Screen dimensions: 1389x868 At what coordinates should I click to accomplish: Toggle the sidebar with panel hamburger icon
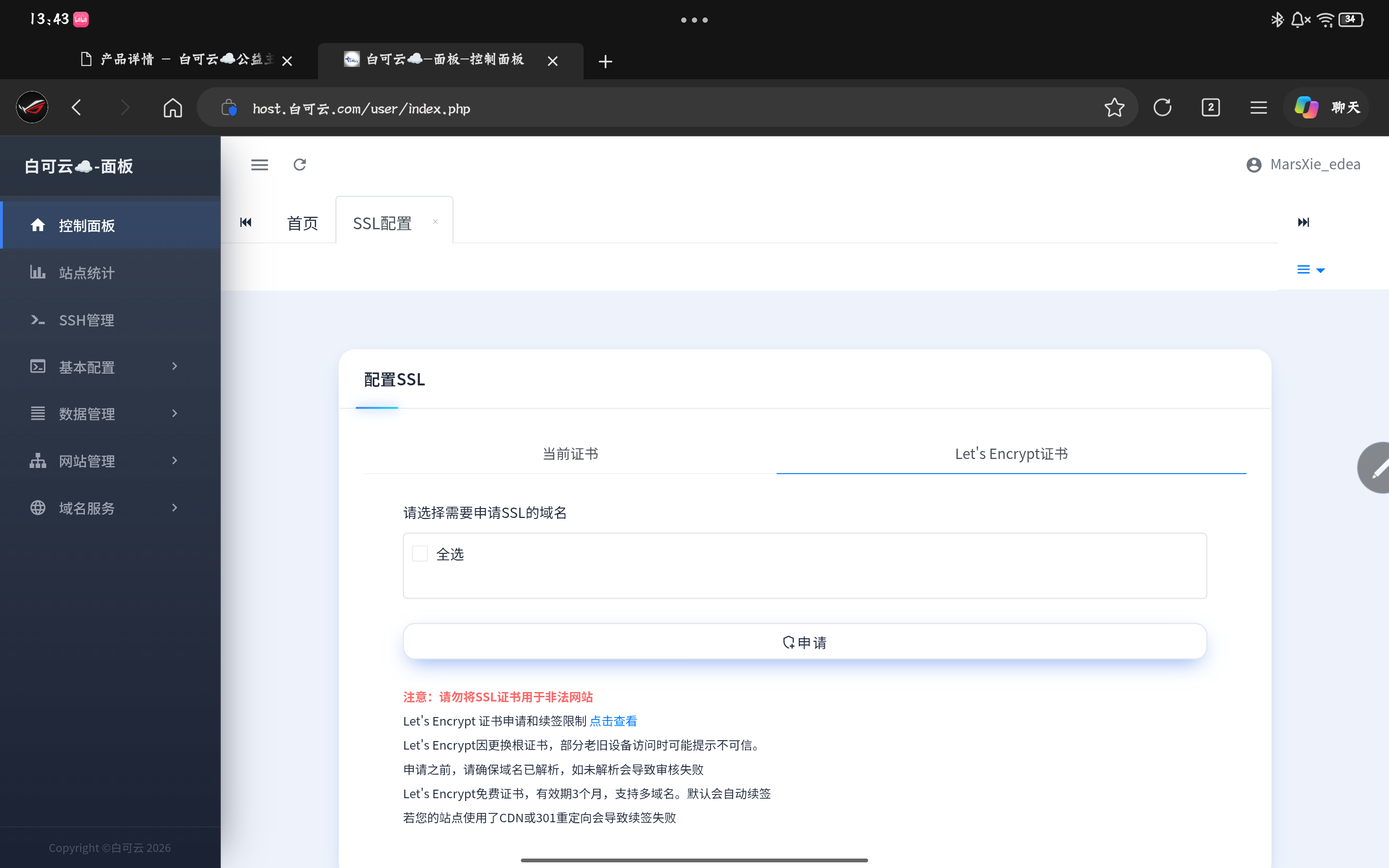point(259,165)
